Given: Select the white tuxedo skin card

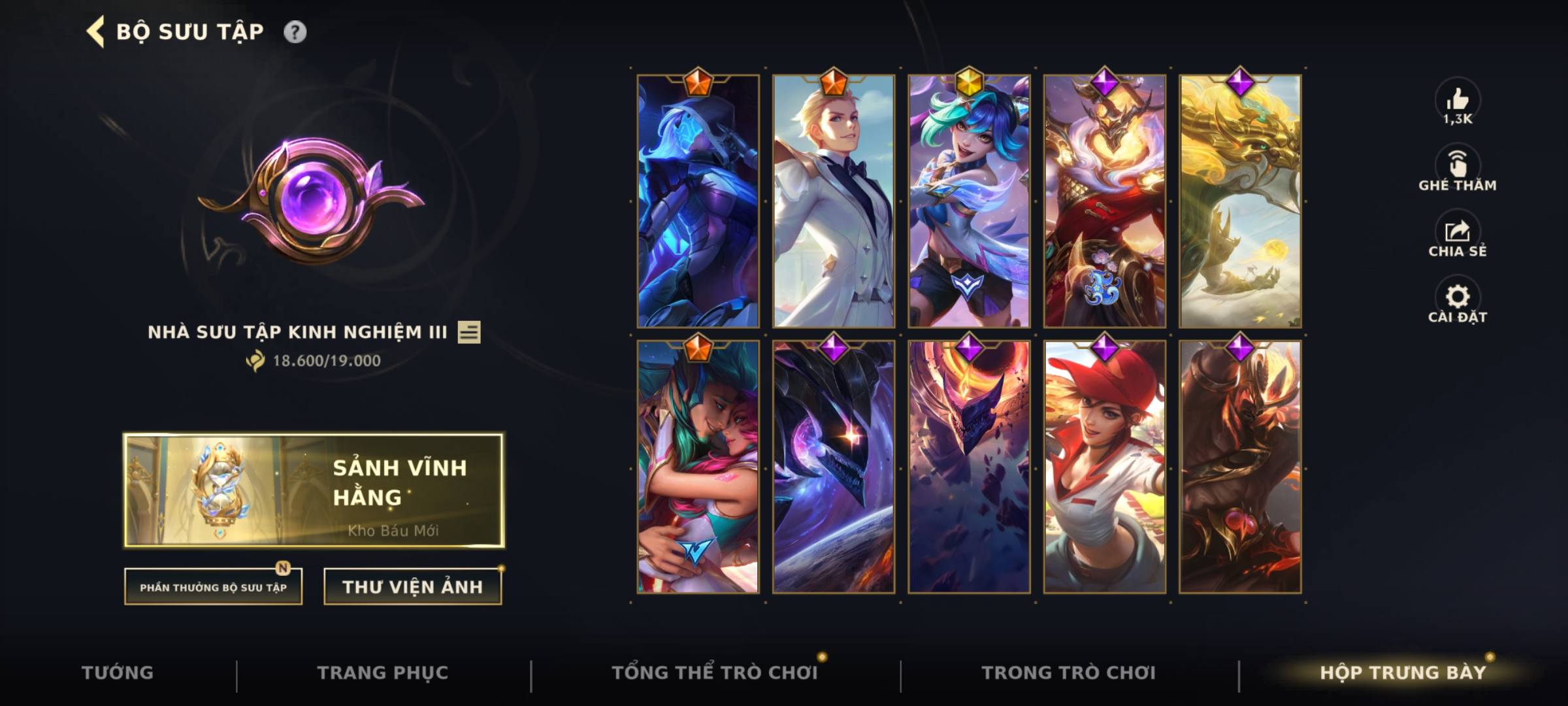Looking at the screenshot, I should 834,201.
